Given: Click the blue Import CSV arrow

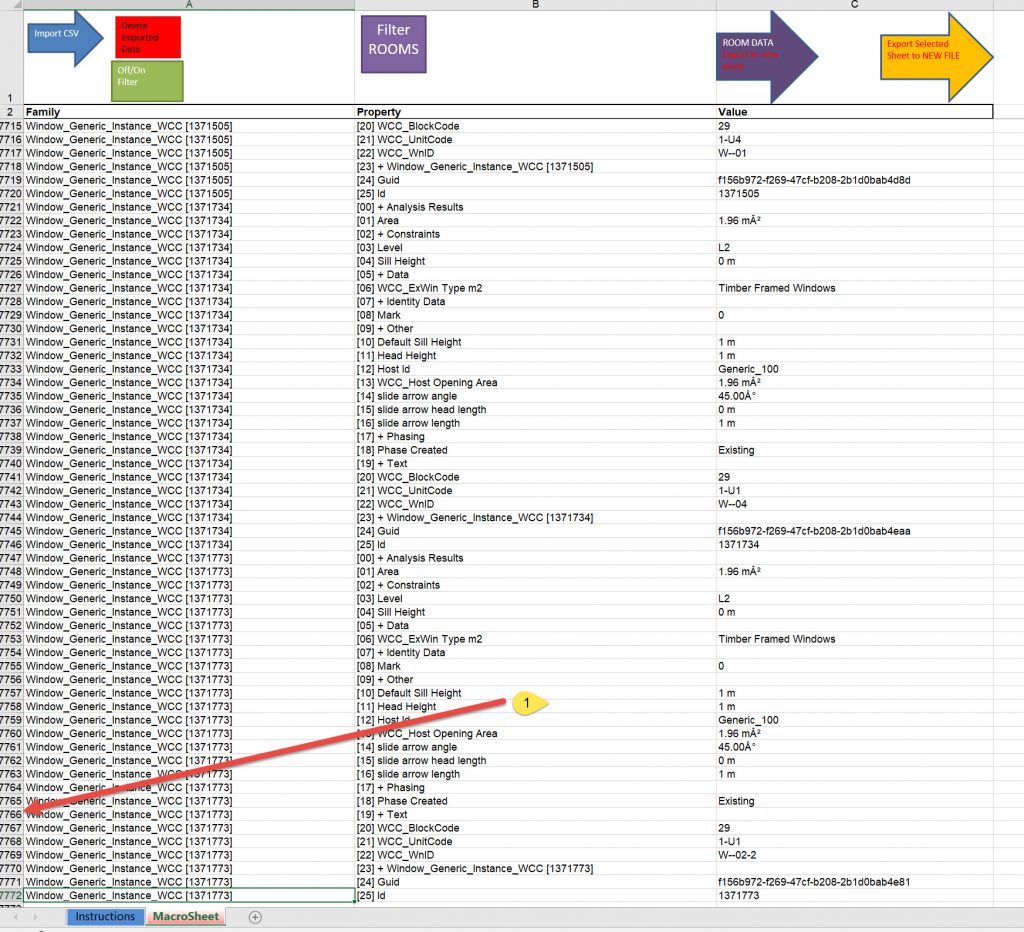Looking at the screenshot, I should (x=60, y=37).
